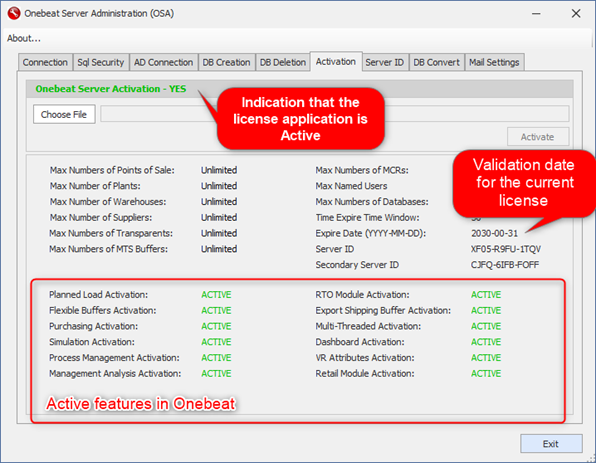Click the Unlimited value for Warehouses
The image size is (596, 463).
(x=219, y=202)
